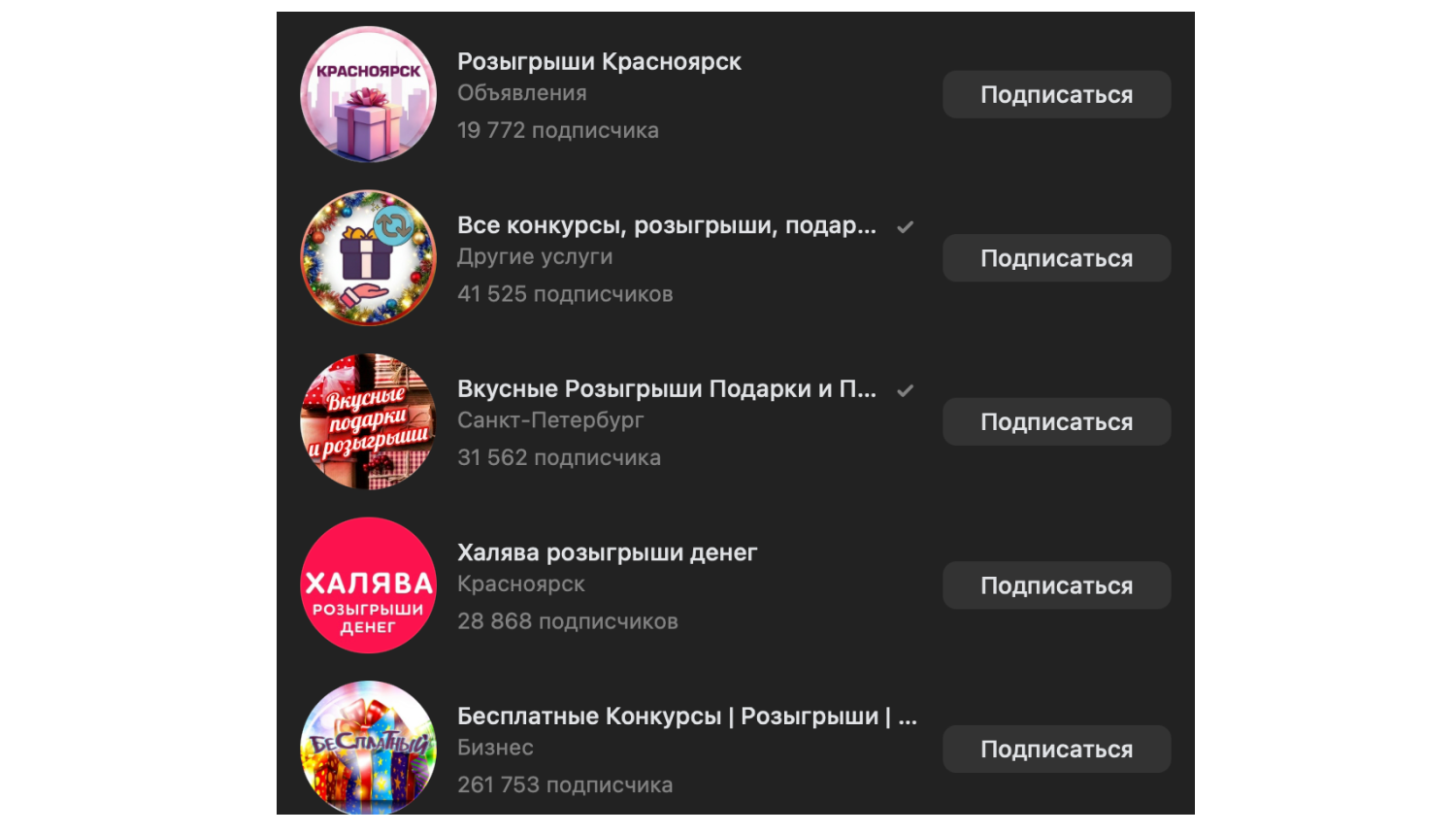The height and width of the screenshot is (834, 1456).
Task: Click the Санкт-Петербург location label
Action: click(x=550, y=420)
